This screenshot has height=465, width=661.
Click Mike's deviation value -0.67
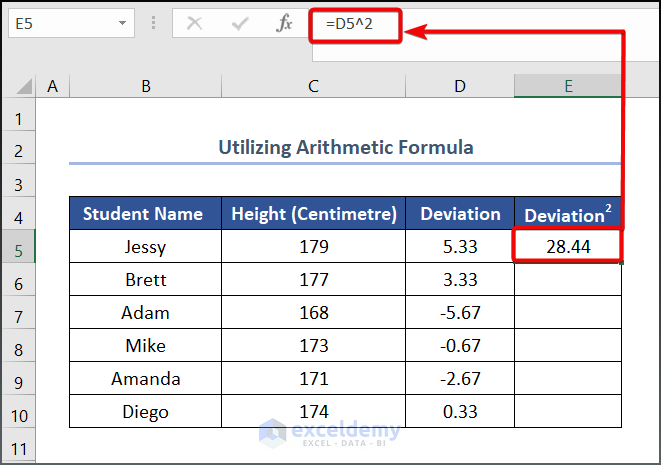(460, 345)
